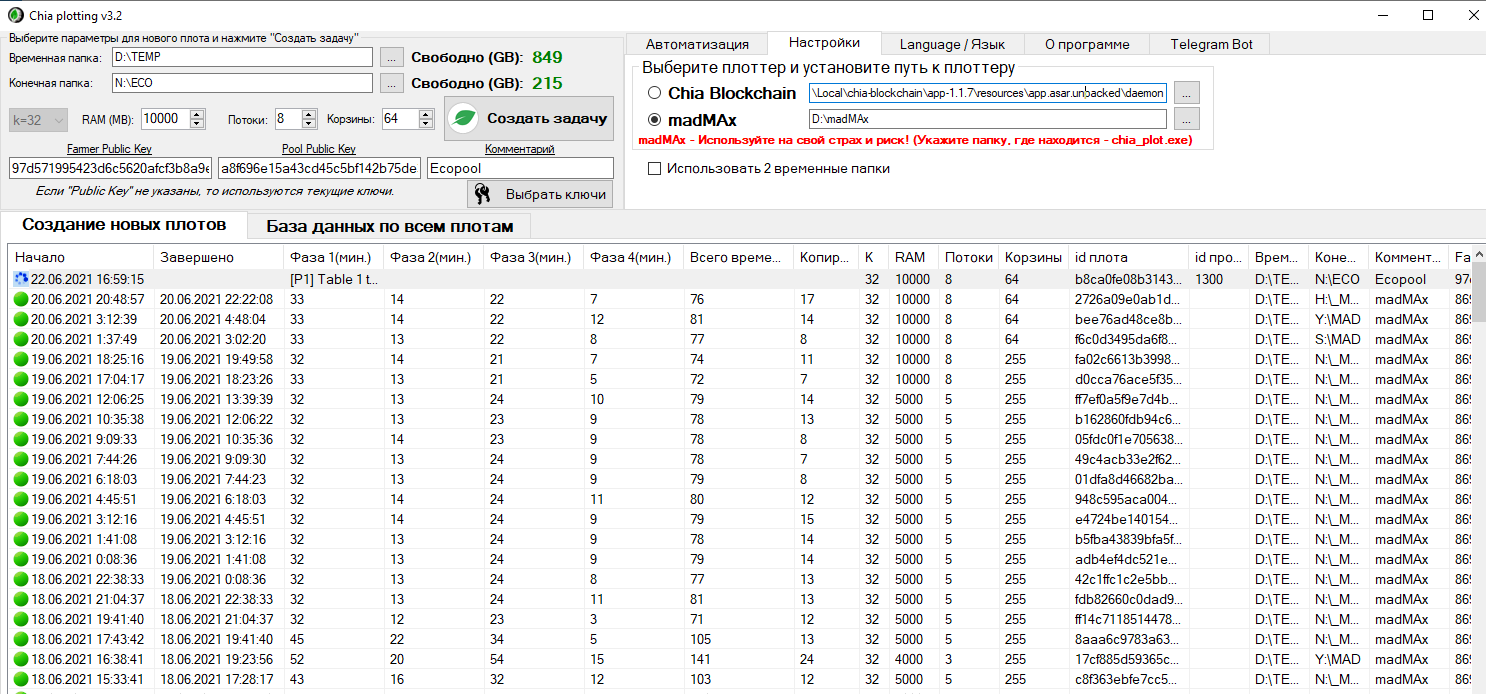This screenshot has width=1486, height=694.
Task: Browse for destination folder N:\ECO
Action: (x=393, y=83)
